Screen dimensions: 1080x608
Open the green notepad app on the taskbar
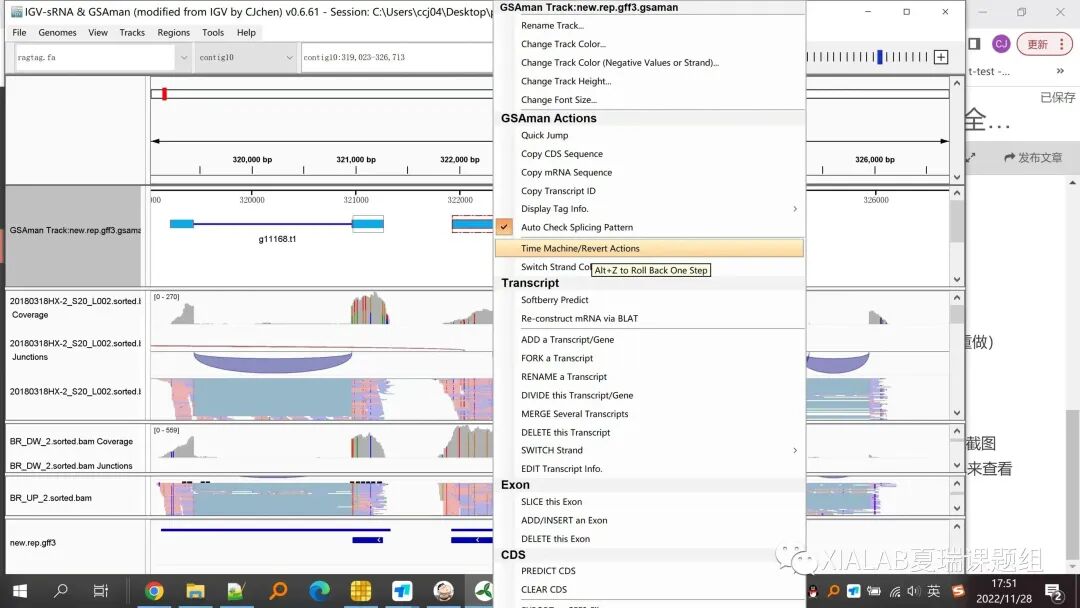[236, 591]
